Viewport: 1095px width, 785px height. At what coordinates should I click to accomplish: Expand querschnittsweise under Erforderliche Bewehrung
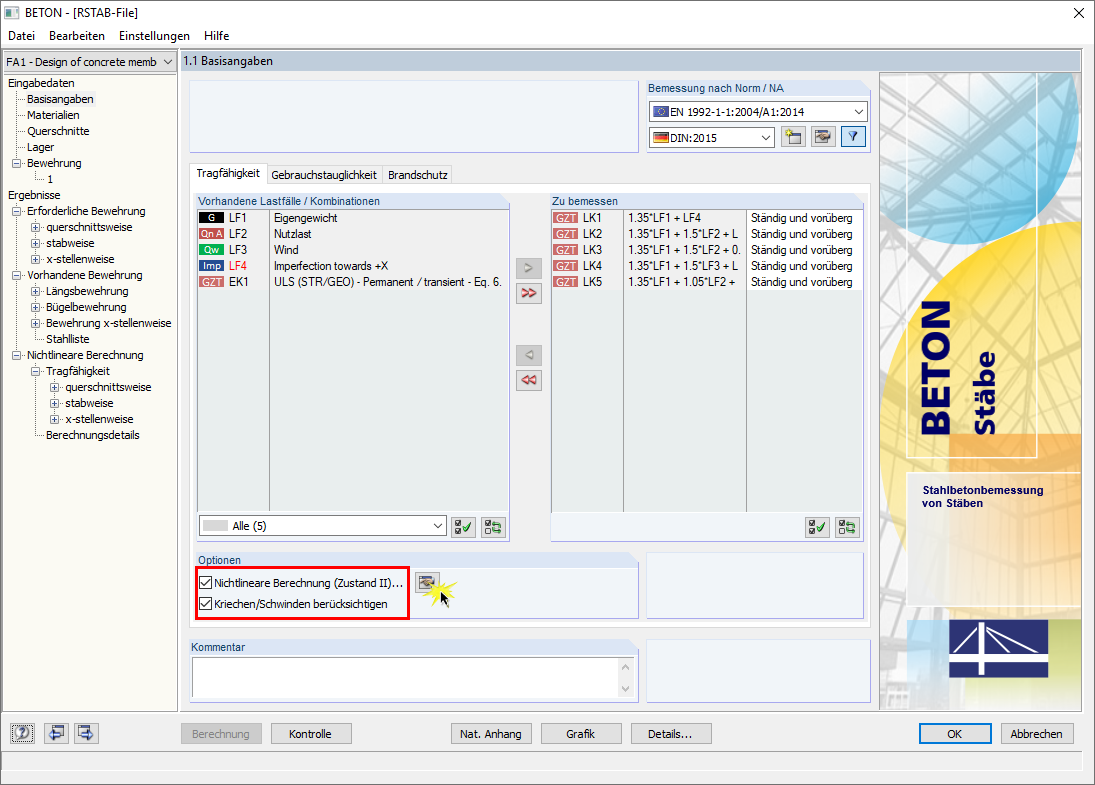(36, 228)
